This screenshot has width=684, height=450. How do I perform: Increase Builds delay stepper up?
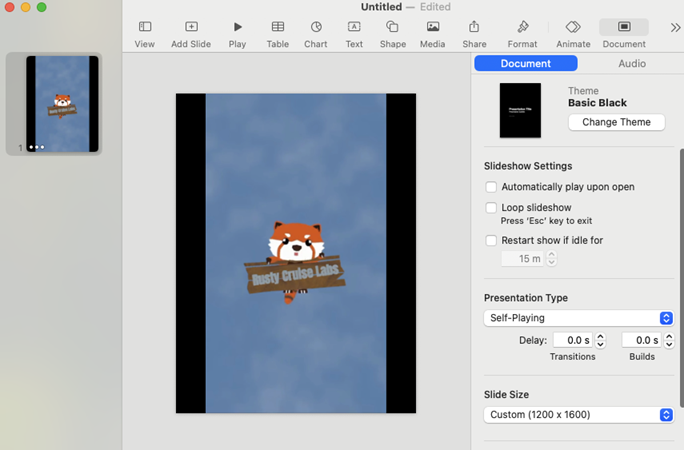click(669, 337)
